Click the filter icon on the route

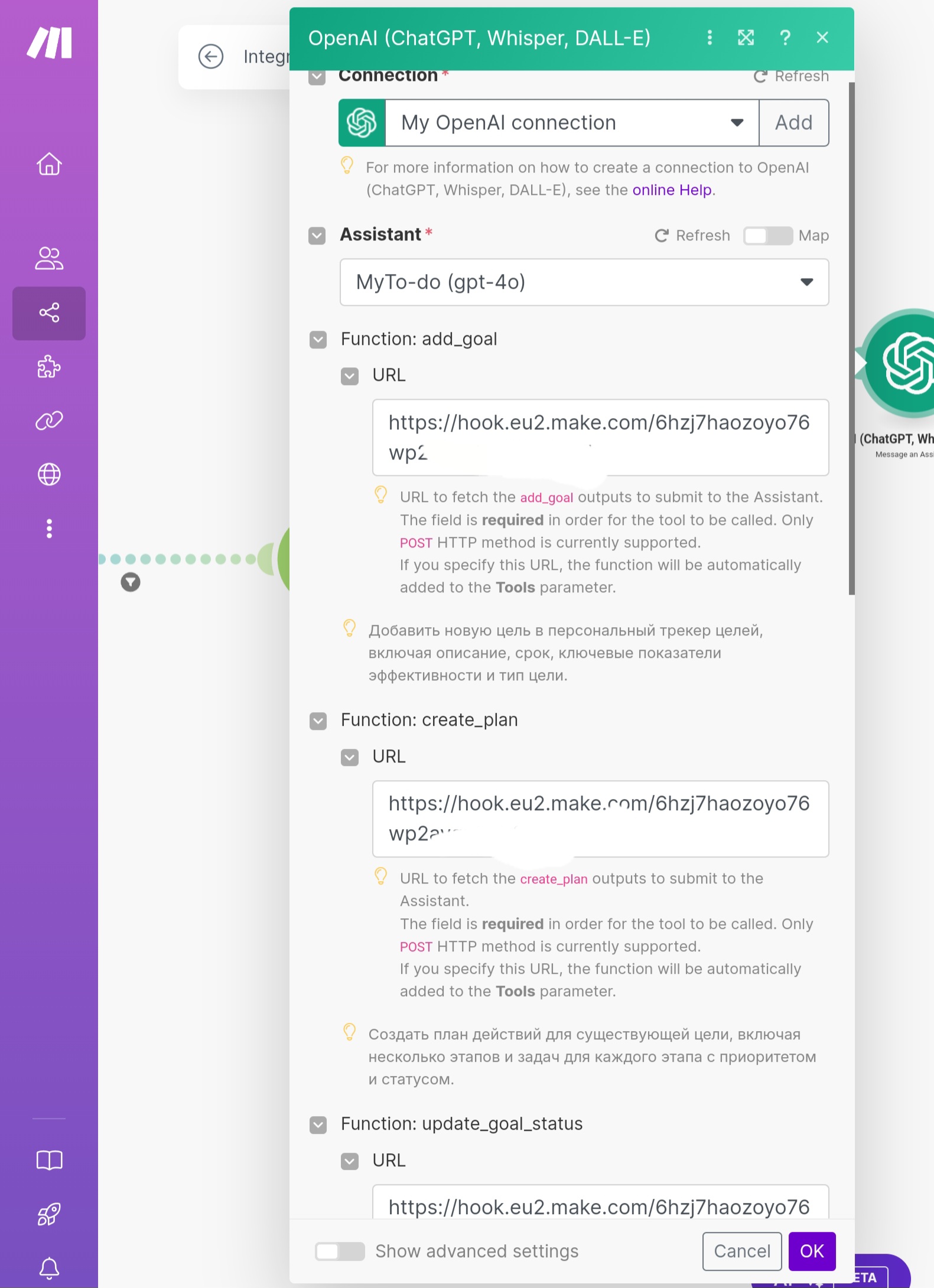[x=131, y=582]
